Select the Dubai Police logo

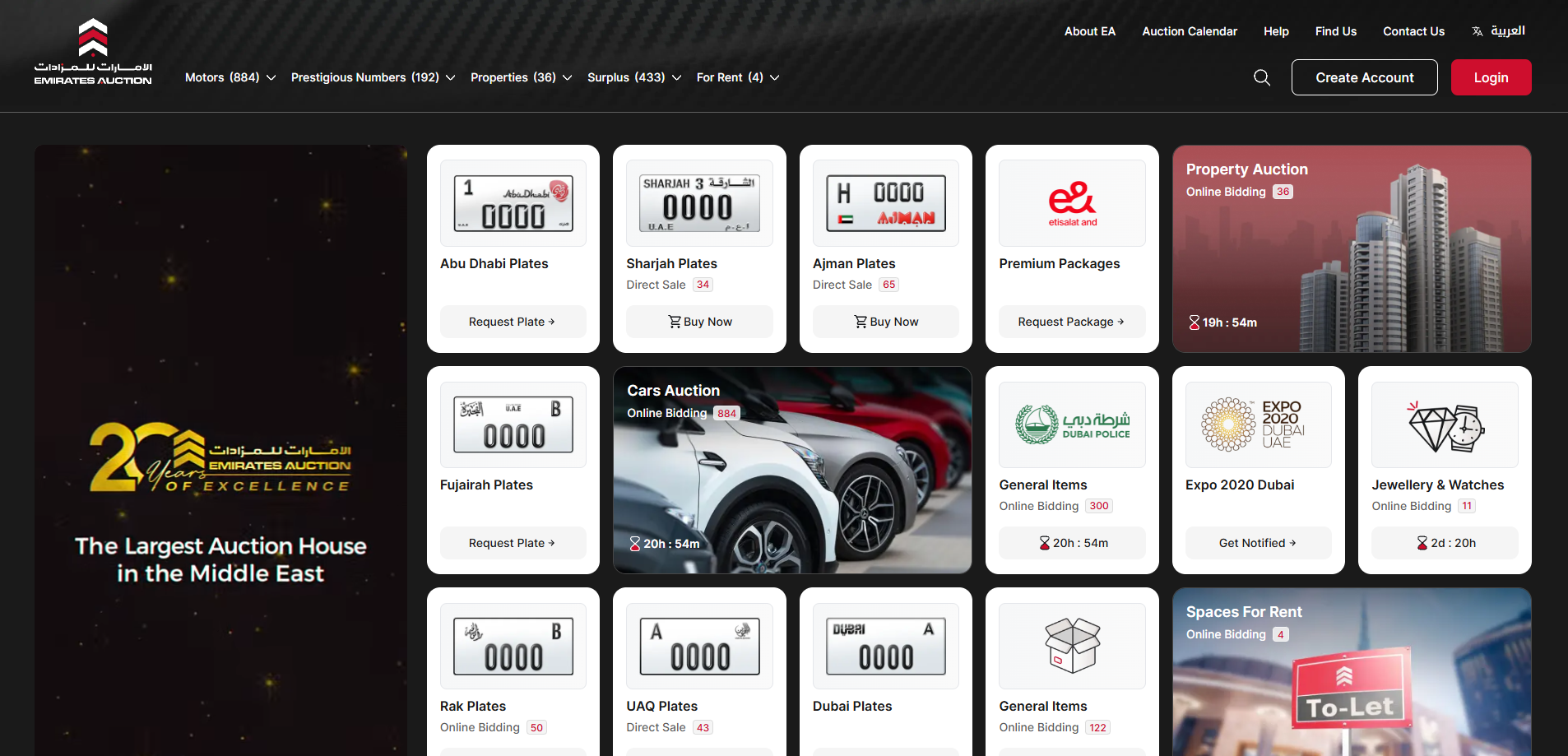click(x=1072, y=424)
